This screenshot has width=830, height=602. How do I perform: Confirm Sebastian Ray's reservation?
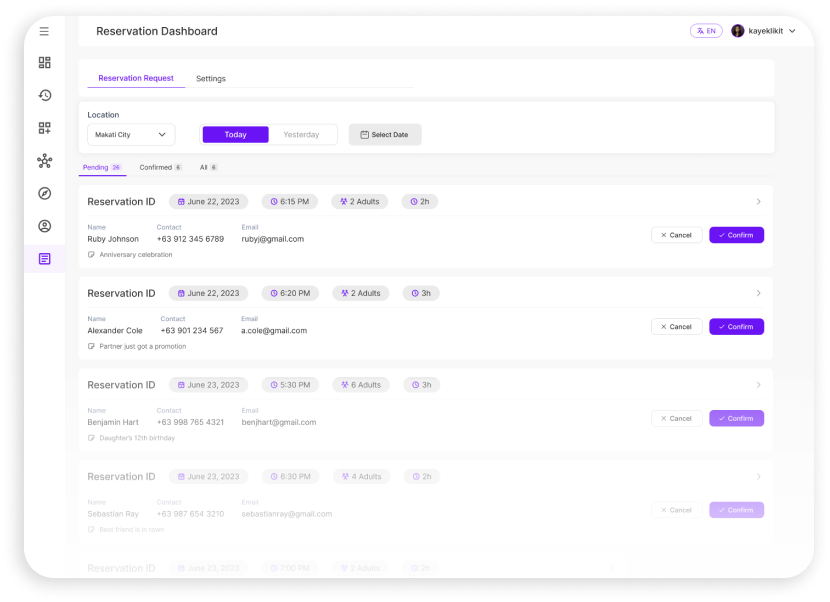tap(736, 510)
